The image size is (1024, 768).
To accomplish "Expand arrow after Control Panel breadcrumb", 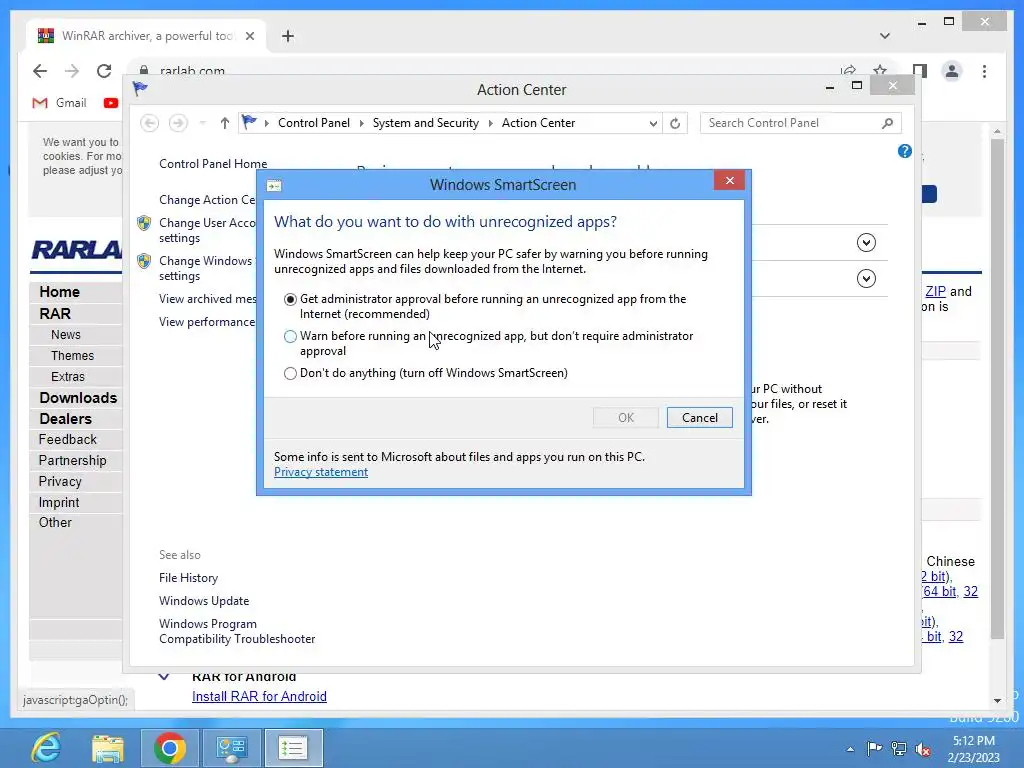I will [361, 123].
